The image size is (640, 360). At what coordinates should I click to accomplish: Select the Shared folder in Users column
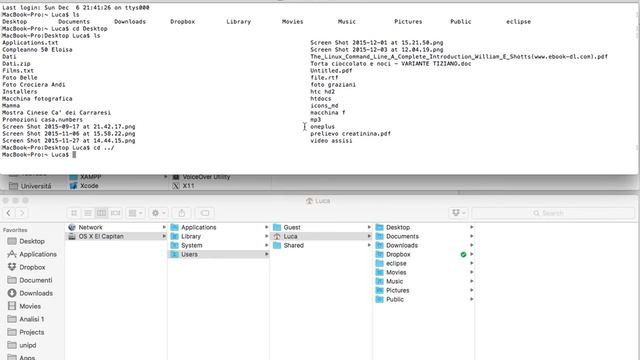click(x=321, y=245)
